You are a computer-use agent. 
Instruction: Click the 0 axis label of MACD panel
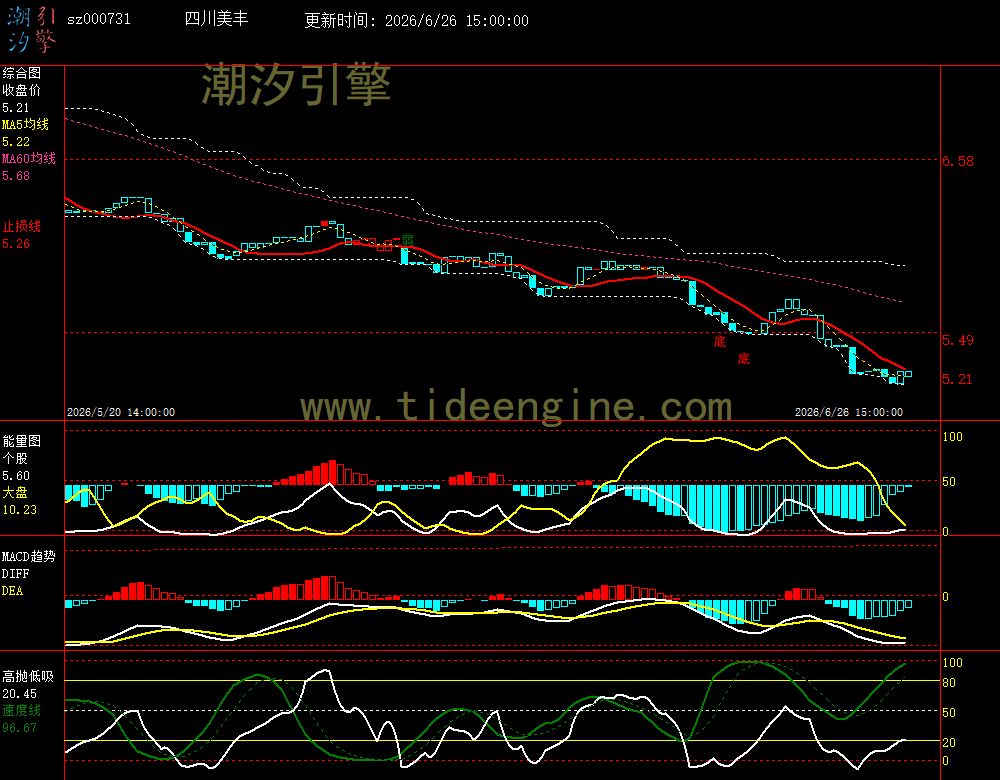[x=946, y=596]
